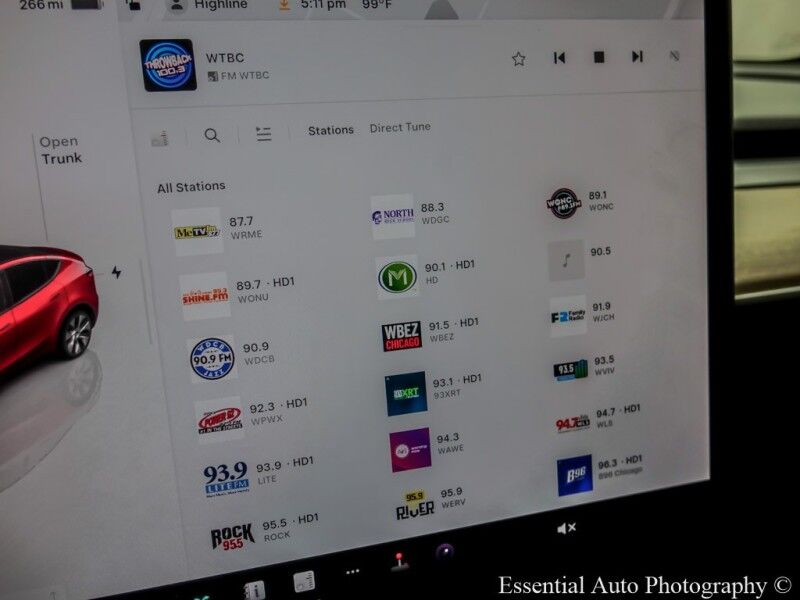Open the arcade joystick app
The height and width of the screenshot is (600, 800).
click(x=399, y=561)
